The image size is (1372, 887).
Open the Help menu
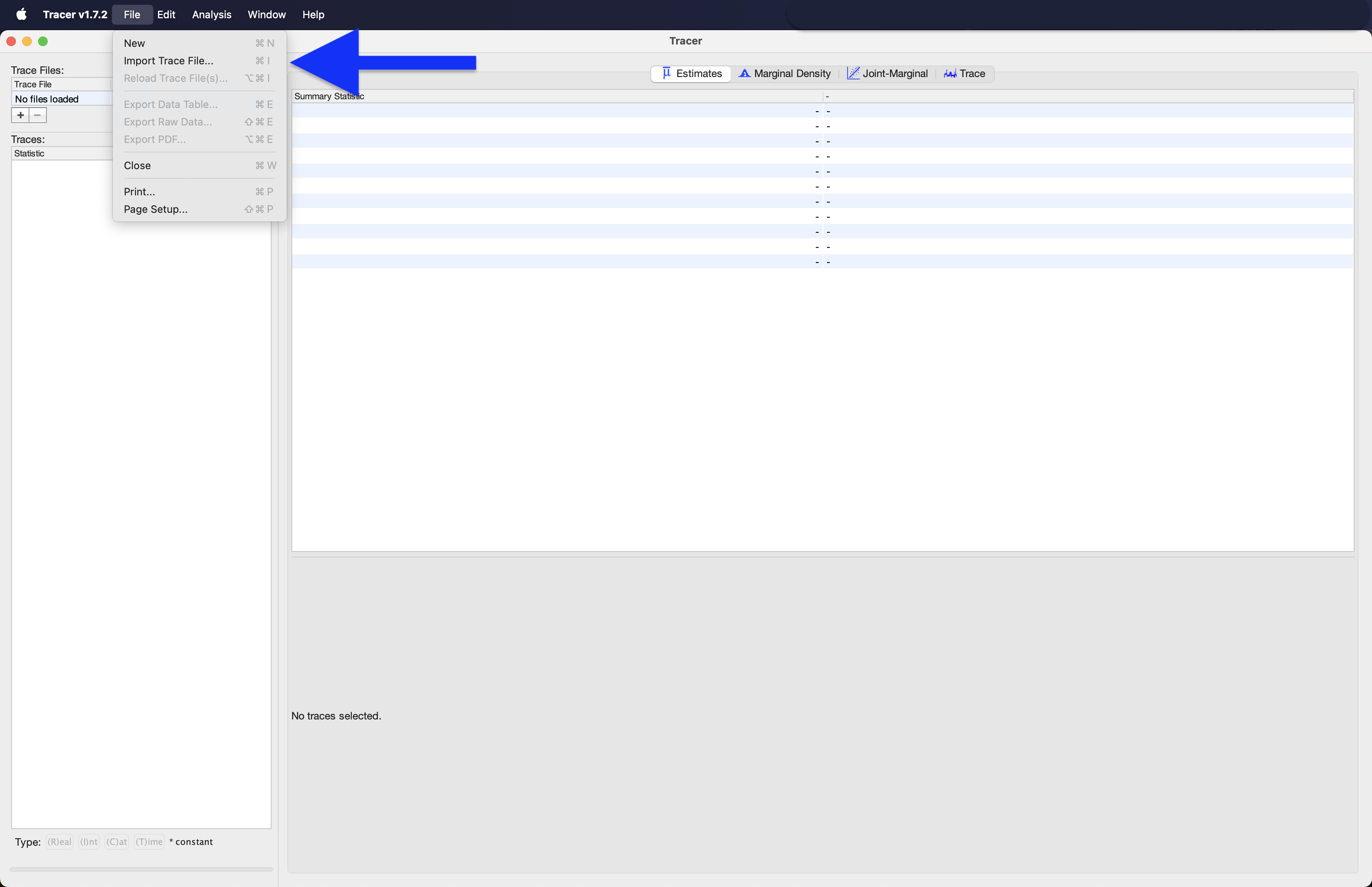[x=313, y=14]
